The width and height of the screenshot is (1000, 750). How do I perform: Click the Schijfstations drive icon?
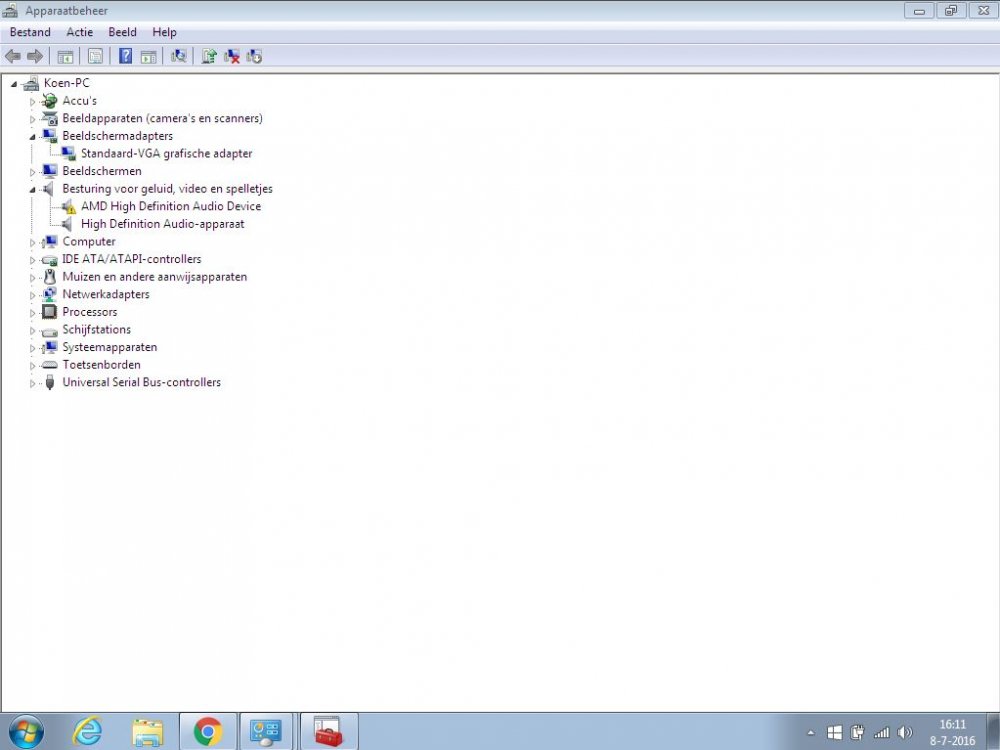point(49,330)
